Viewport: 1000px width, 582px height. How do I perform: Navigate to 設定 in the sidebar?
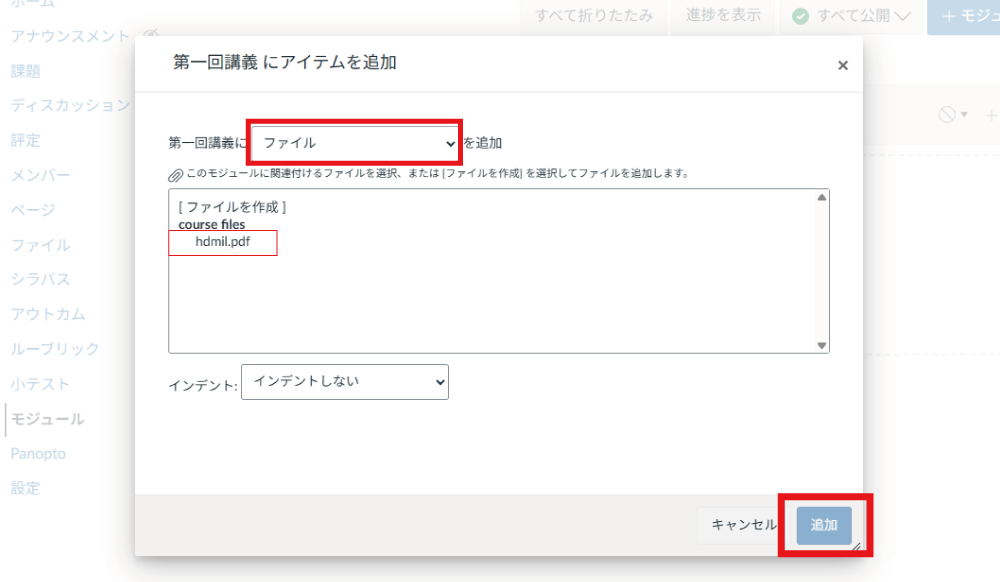coord(25,488)
